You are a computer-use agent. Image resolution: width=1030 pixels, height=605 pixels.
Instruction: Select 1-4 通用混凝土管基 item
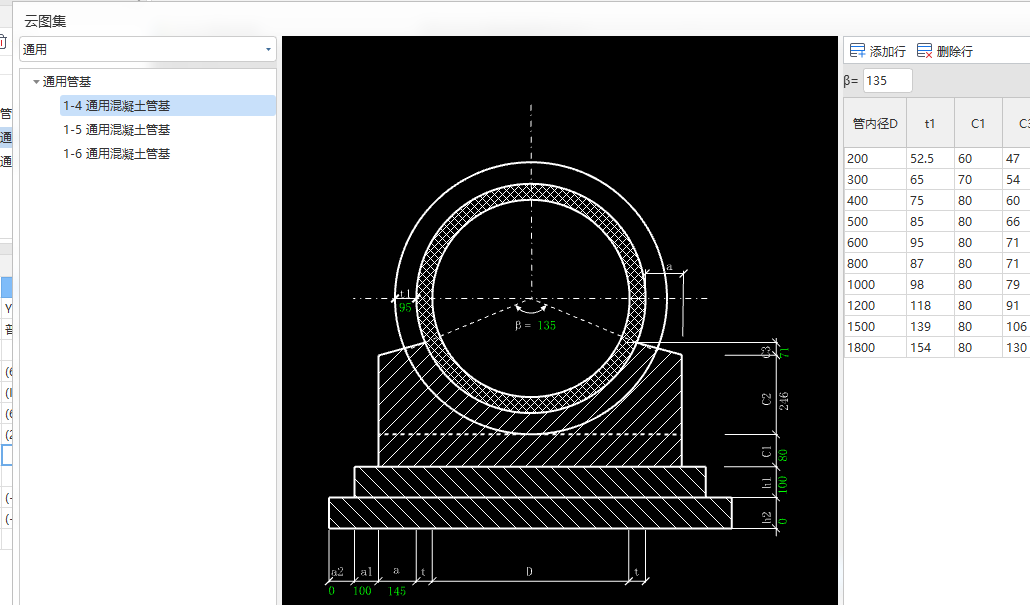168,106
